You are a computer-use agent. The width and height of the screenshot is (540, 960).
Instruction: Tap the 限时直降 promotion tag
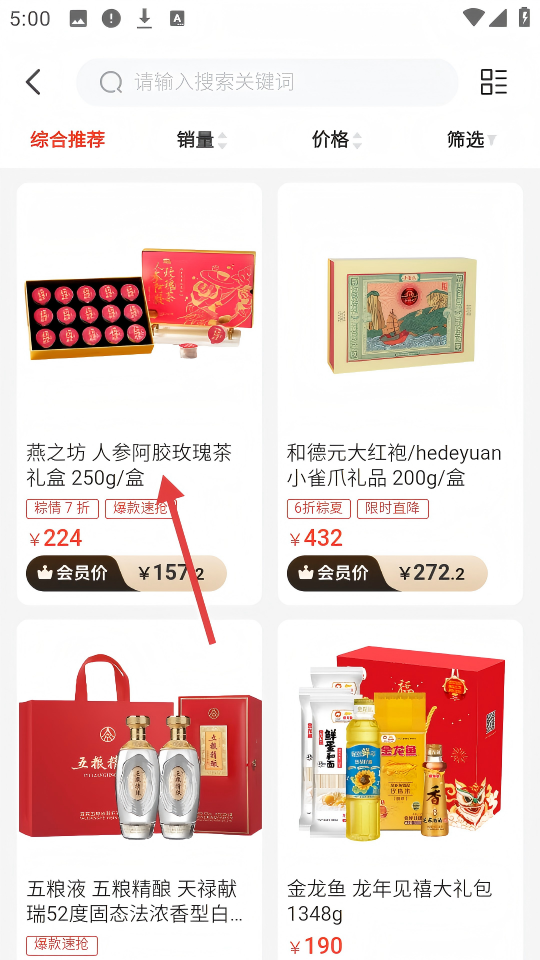tap(393, 509)
